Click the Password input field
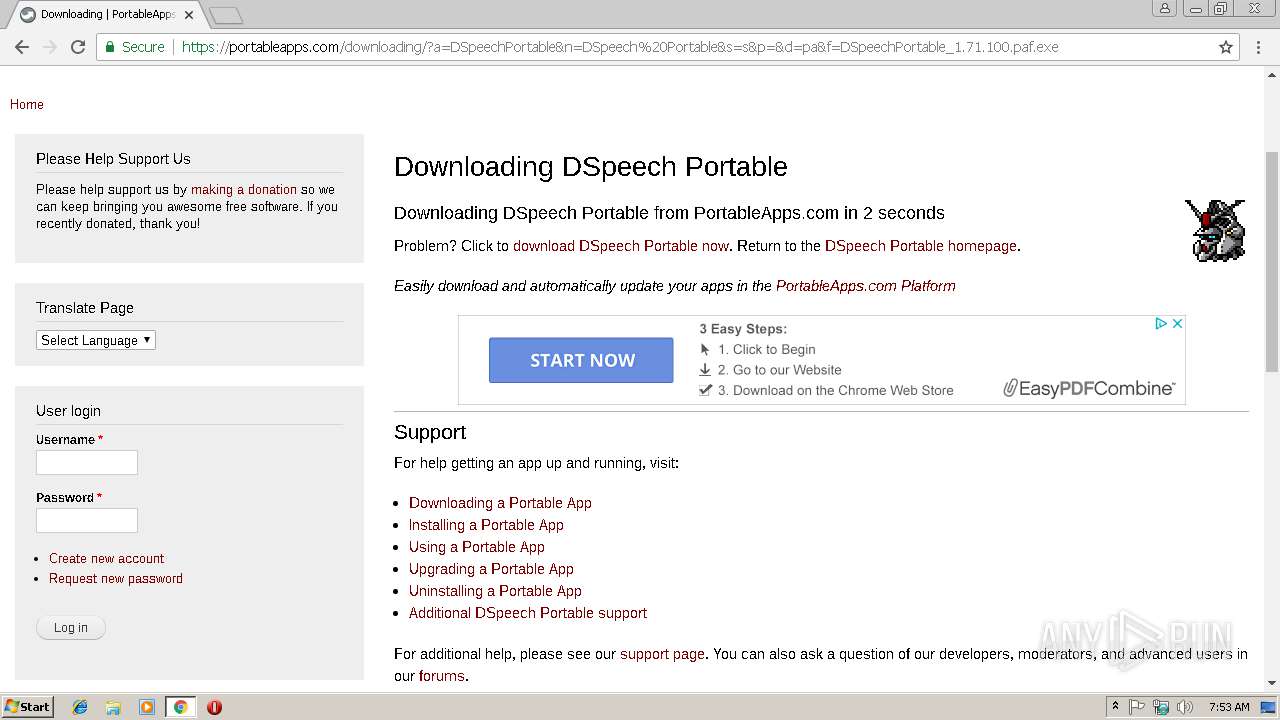 [87, 520]
